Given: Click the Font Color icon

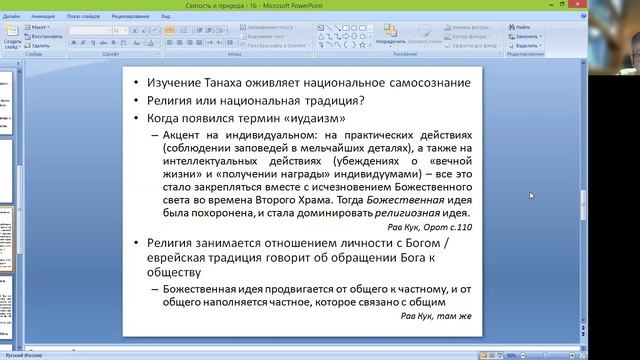Looking at the screenshot, I should coord(151,43).
